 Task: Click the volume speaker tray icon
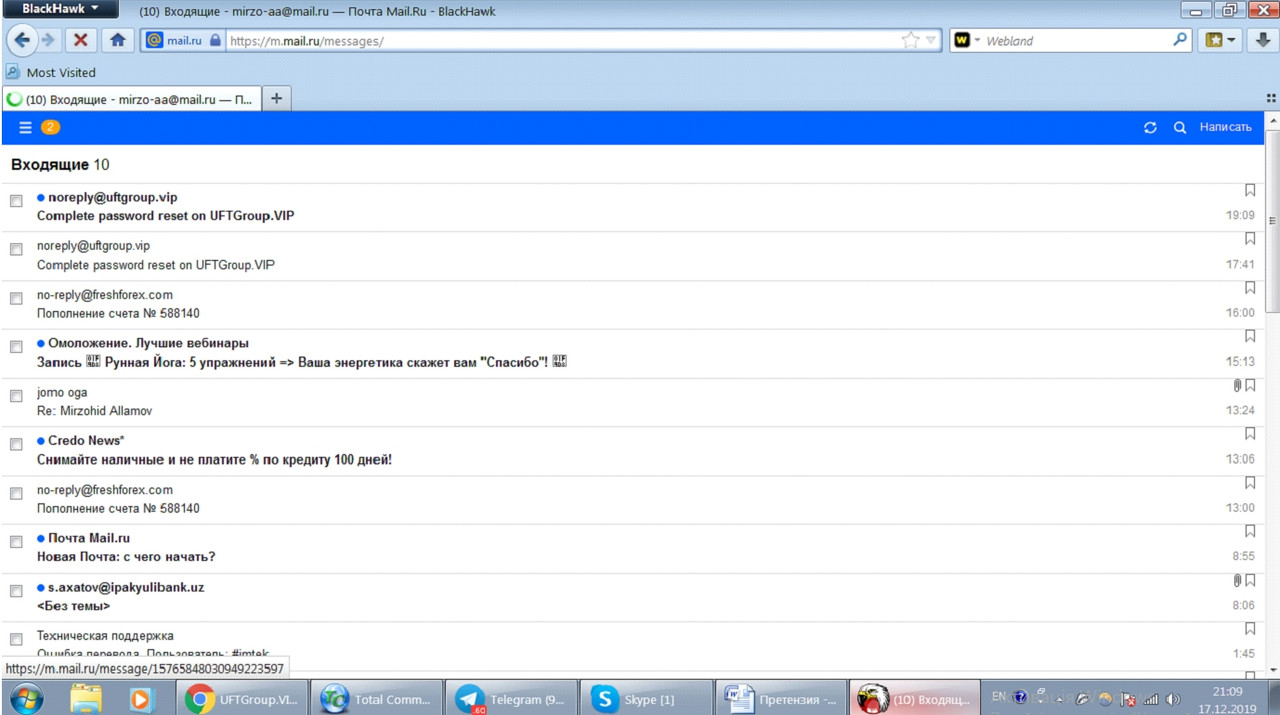1173,699
